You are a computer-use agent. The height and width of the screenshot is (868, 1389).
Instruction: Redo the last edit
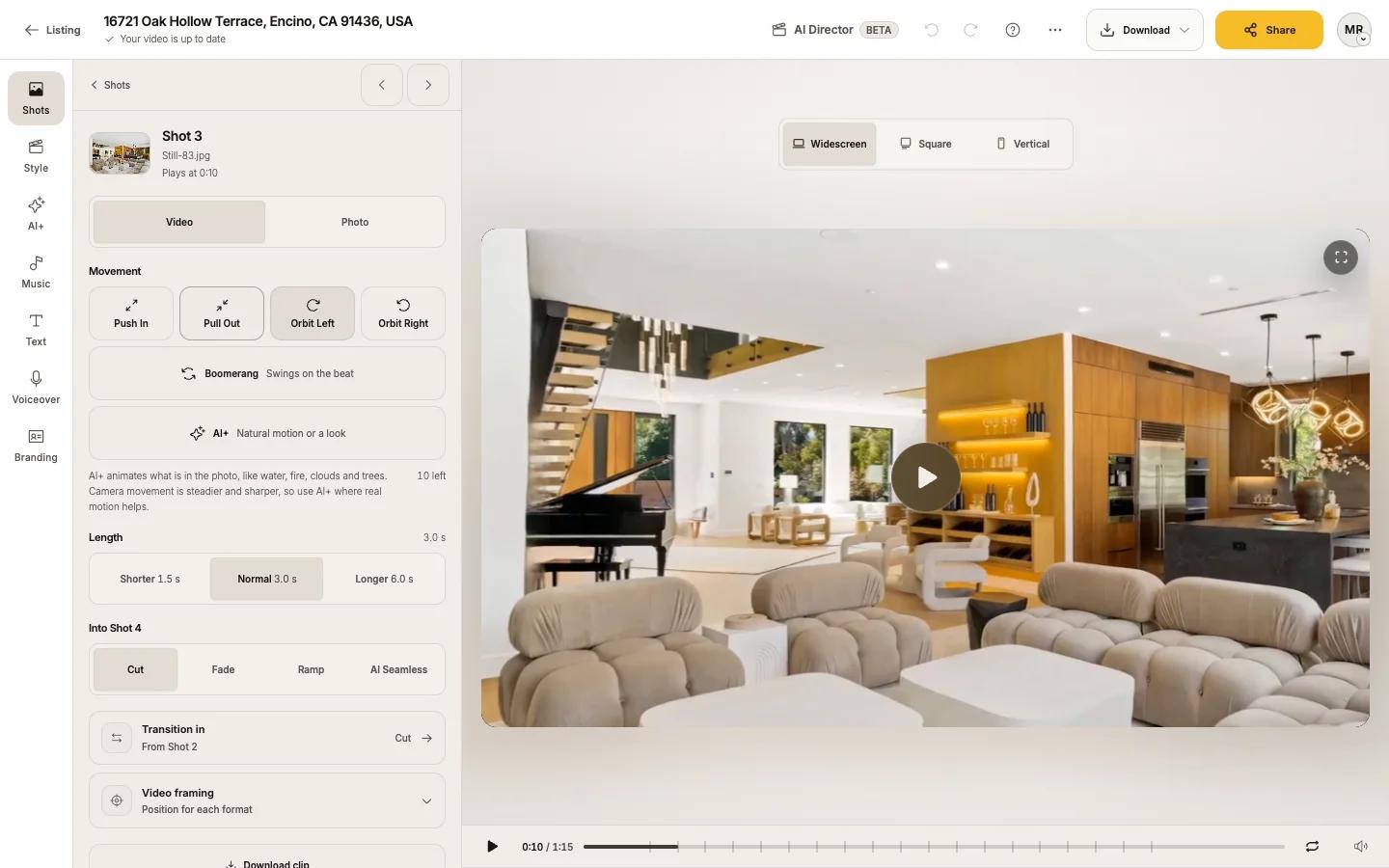[x=970, y=30]
